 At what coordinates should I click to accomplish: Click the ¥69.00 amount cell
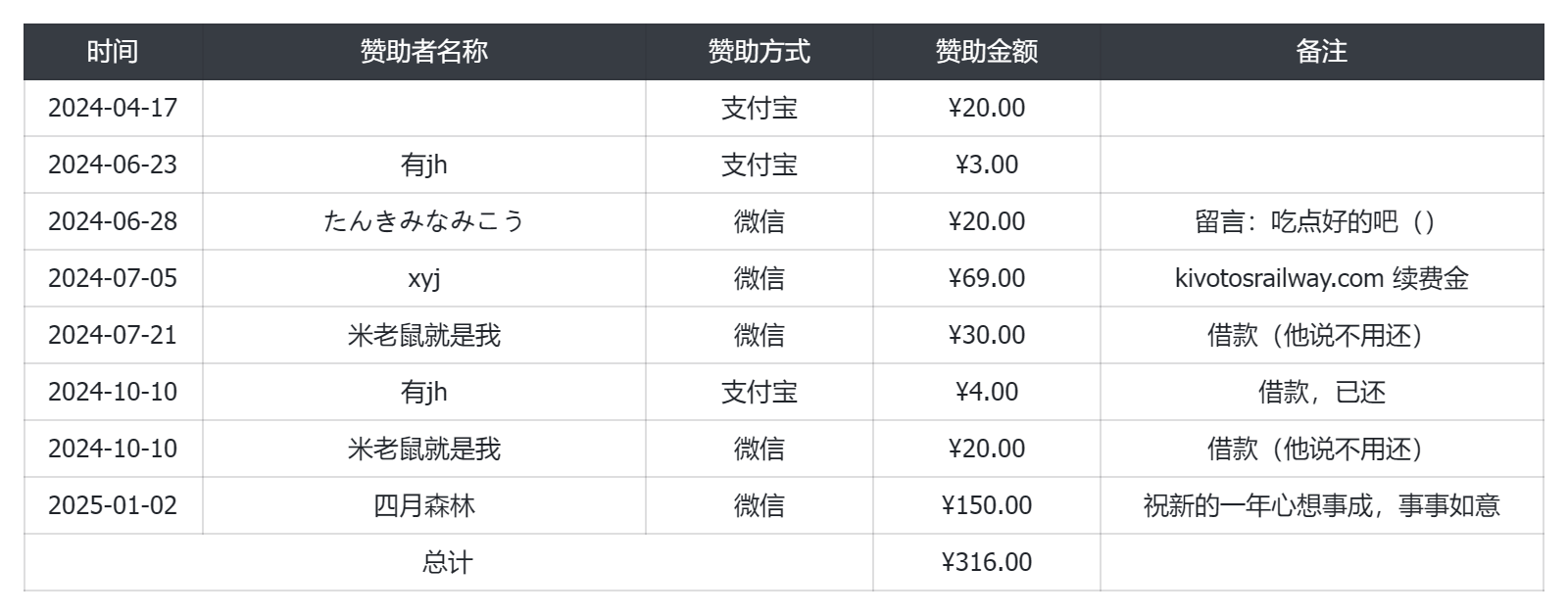986,278
